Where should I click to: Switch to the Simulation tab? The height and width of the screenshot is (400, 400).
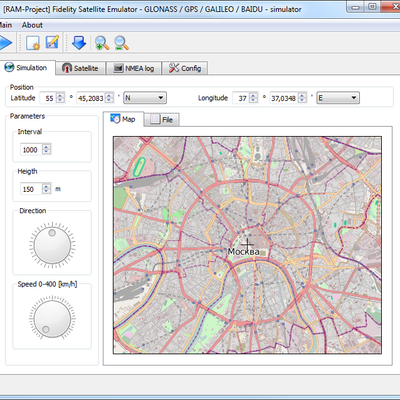coord(27,68)
